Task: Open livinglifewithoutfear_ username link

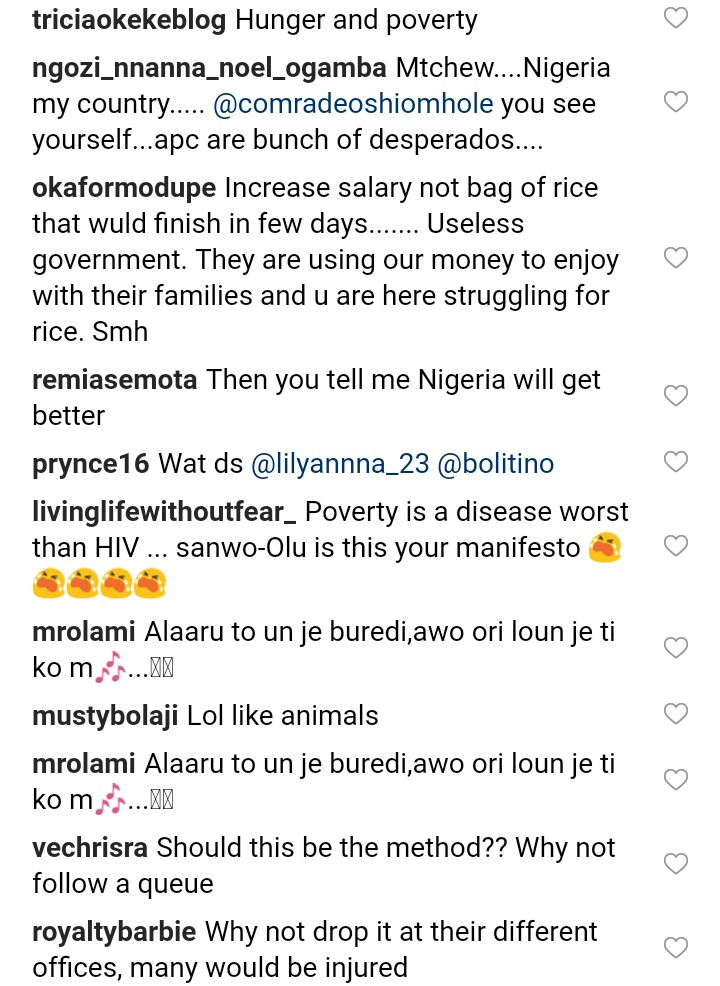Action: click(x=164, y=512)
